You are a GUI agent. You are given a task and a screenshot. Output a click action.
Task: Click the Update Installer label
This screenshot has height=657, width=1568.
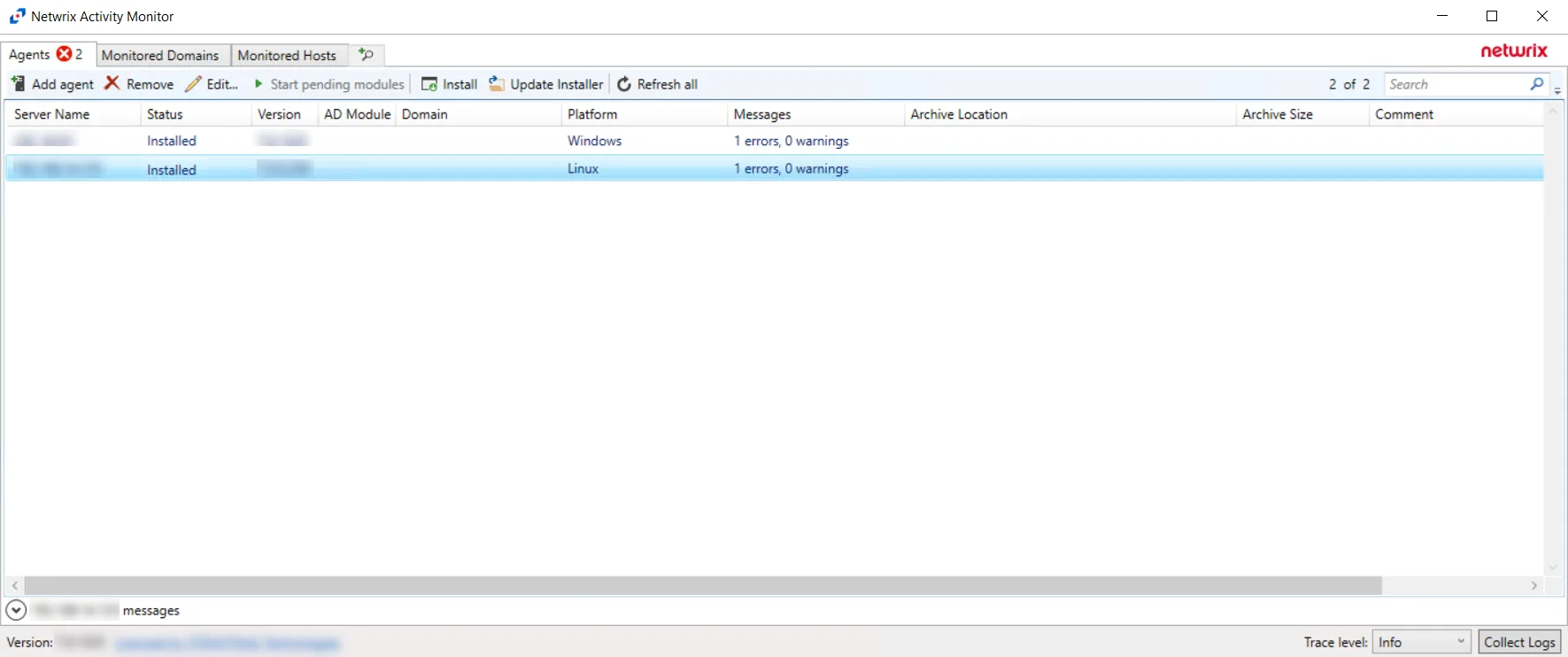(x=557, y=84)
